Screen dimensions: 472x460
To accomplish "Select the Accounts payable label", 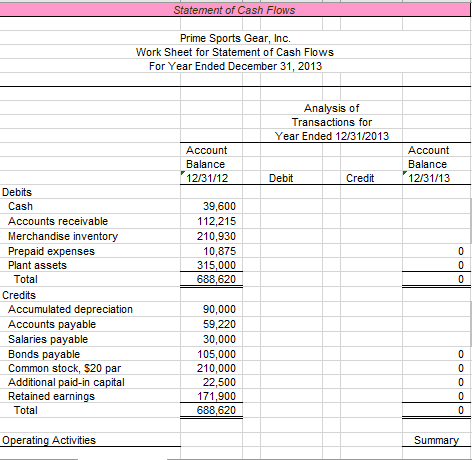I will click(52, 324).
